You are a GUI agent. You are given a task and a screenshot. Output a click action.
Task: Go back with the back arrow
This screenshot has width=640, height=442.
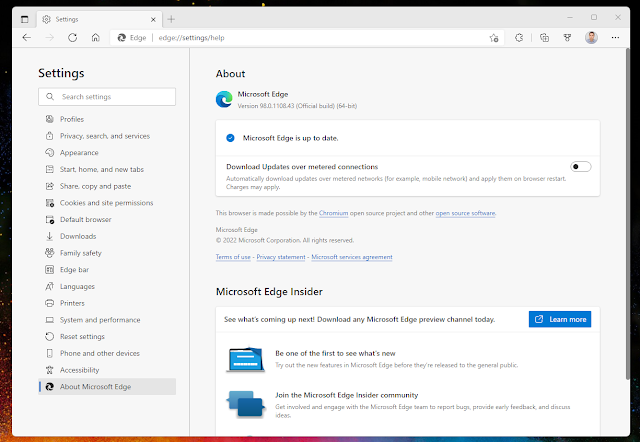pyautogui.click(x=27, y=38)
